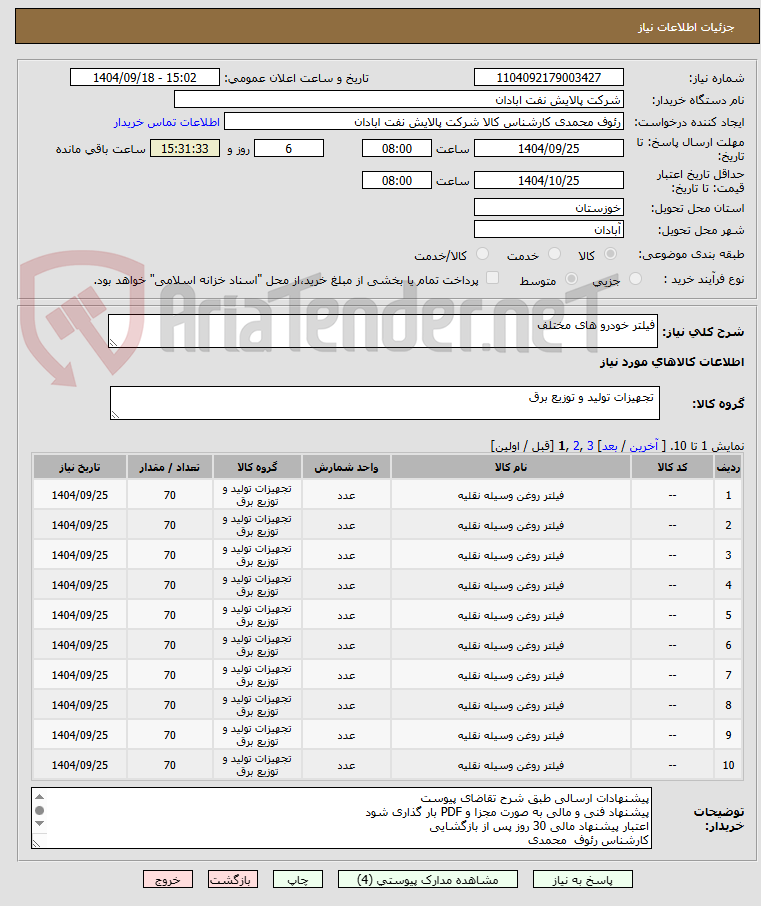
Task: Click the تاریخ نیاز column header
Action: (x=80, y=467)
